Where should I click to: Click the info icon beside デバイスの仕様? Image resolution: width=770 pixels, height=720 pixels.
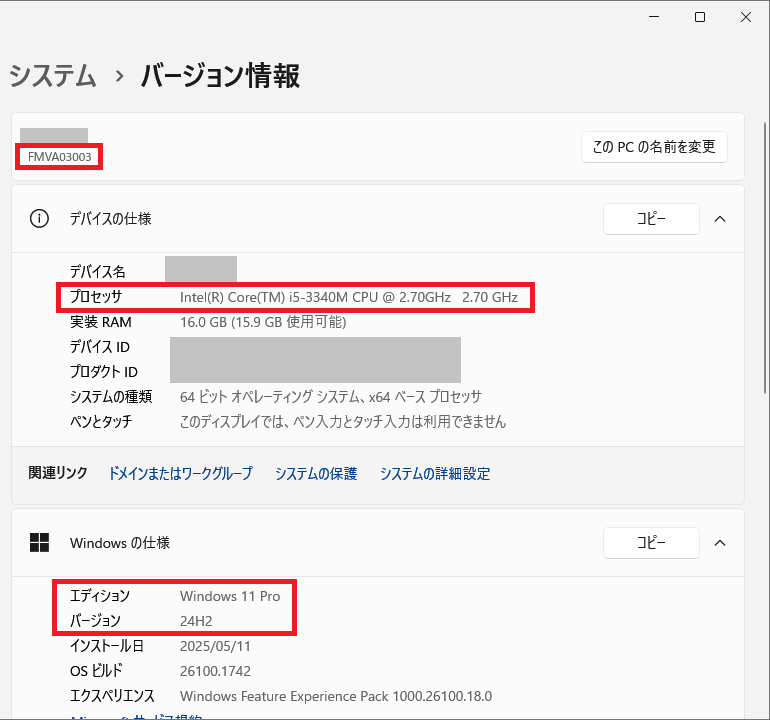coord(39,219)
